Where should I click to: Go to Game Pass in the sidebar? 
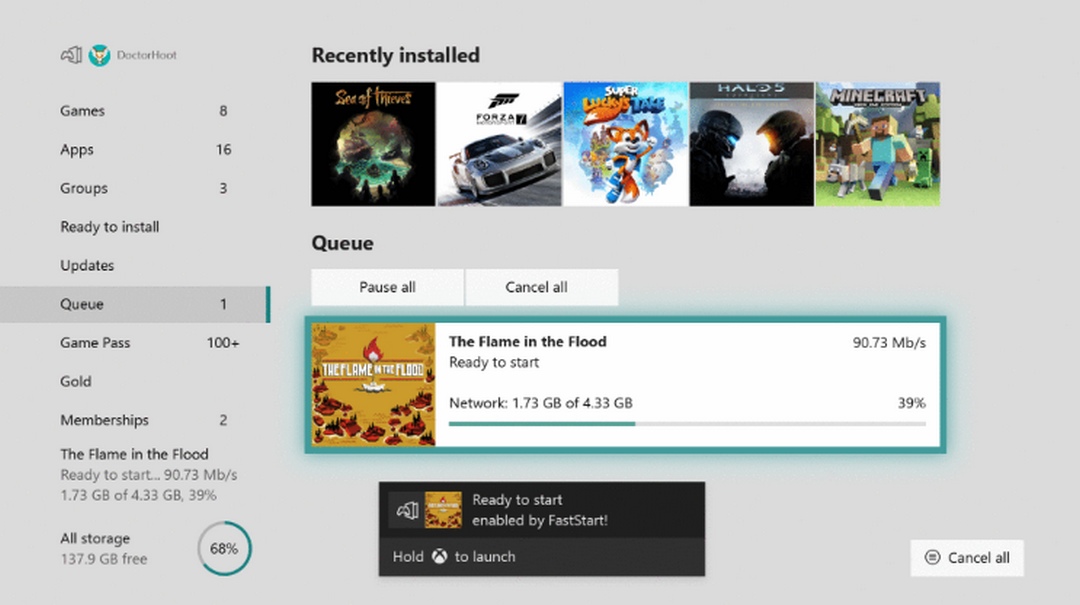pyautogui.click(x=94, y=343)
